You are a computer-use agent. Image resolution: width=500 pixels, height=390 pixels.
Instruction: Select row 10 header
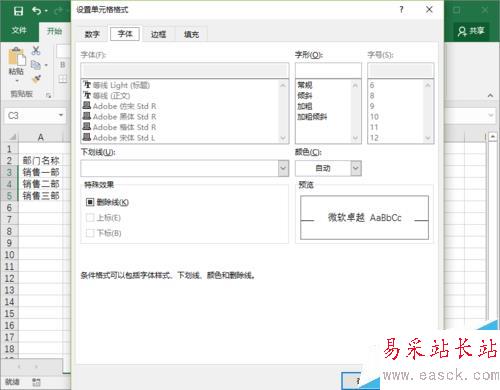9,255
